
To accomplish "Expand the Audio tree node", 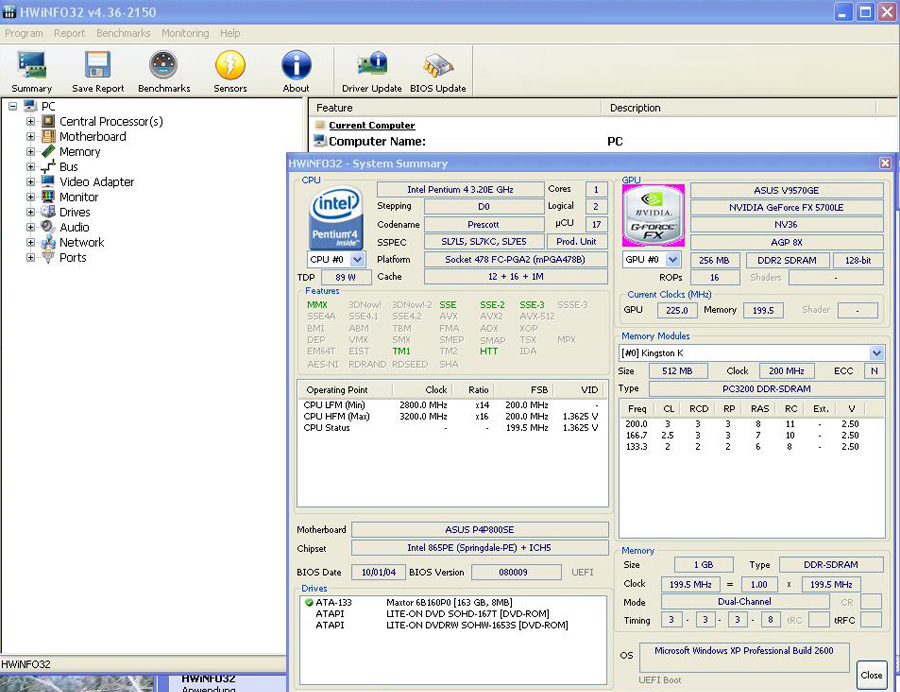I will [x=30, y=227].
